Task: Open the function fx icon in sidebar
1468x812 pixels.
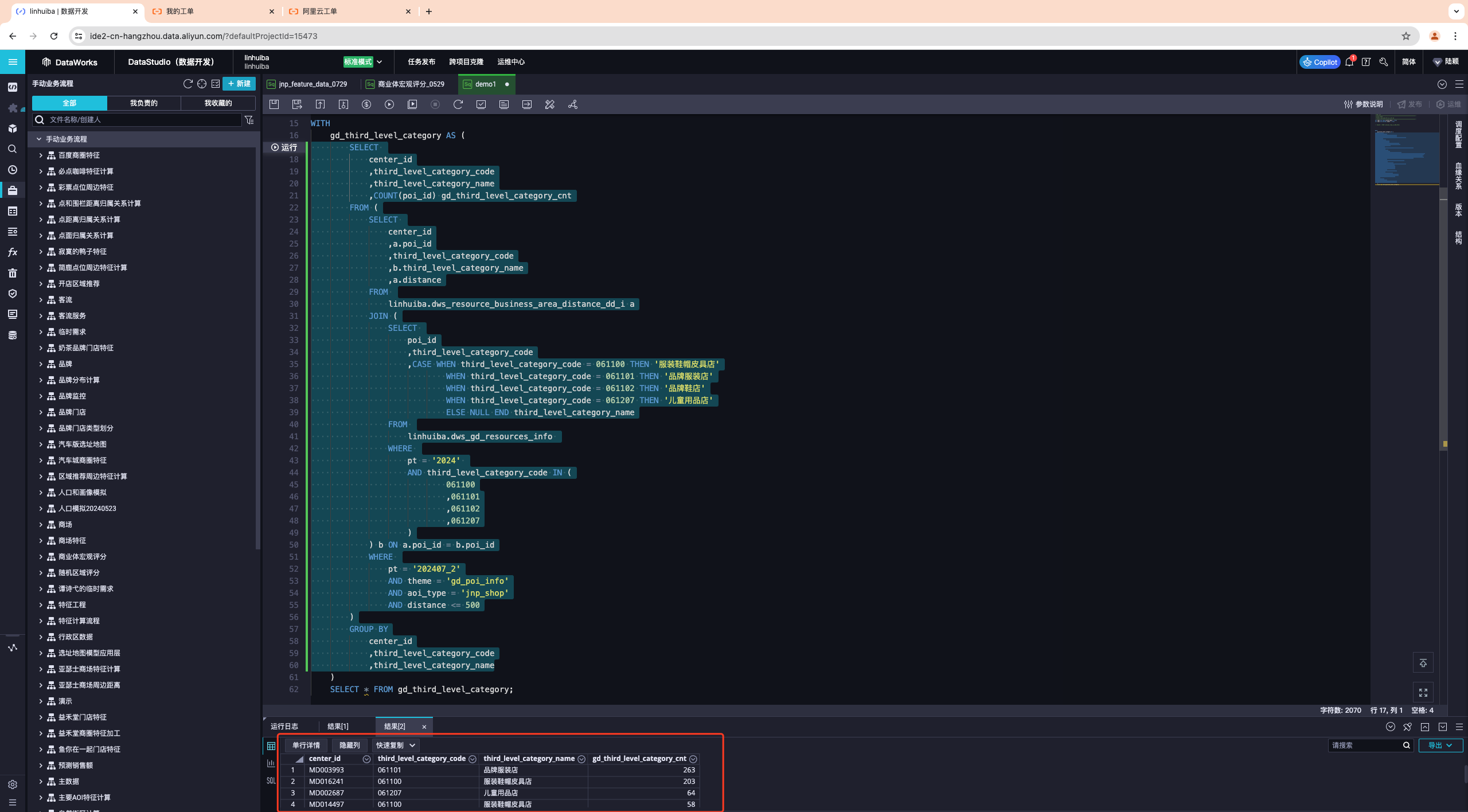Action: pos(13,252)
